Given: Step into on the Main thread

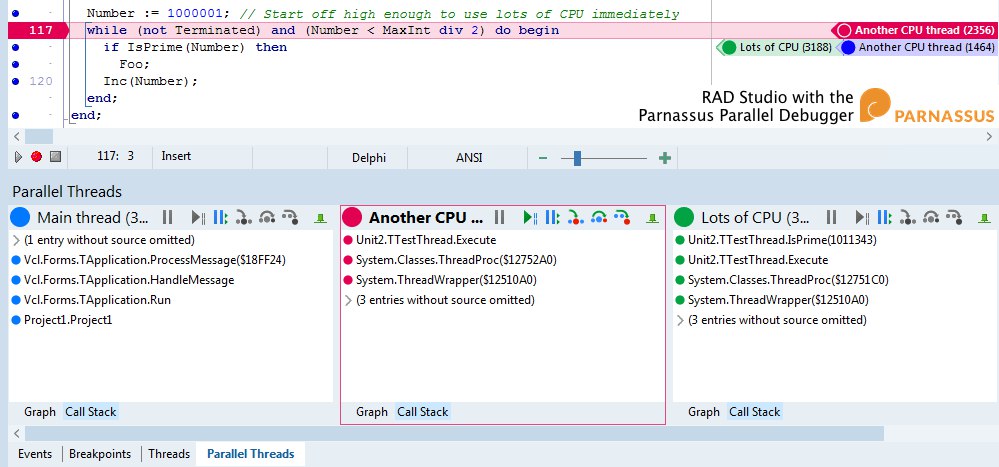Looking at the screenshot, I should pos(242,218).
